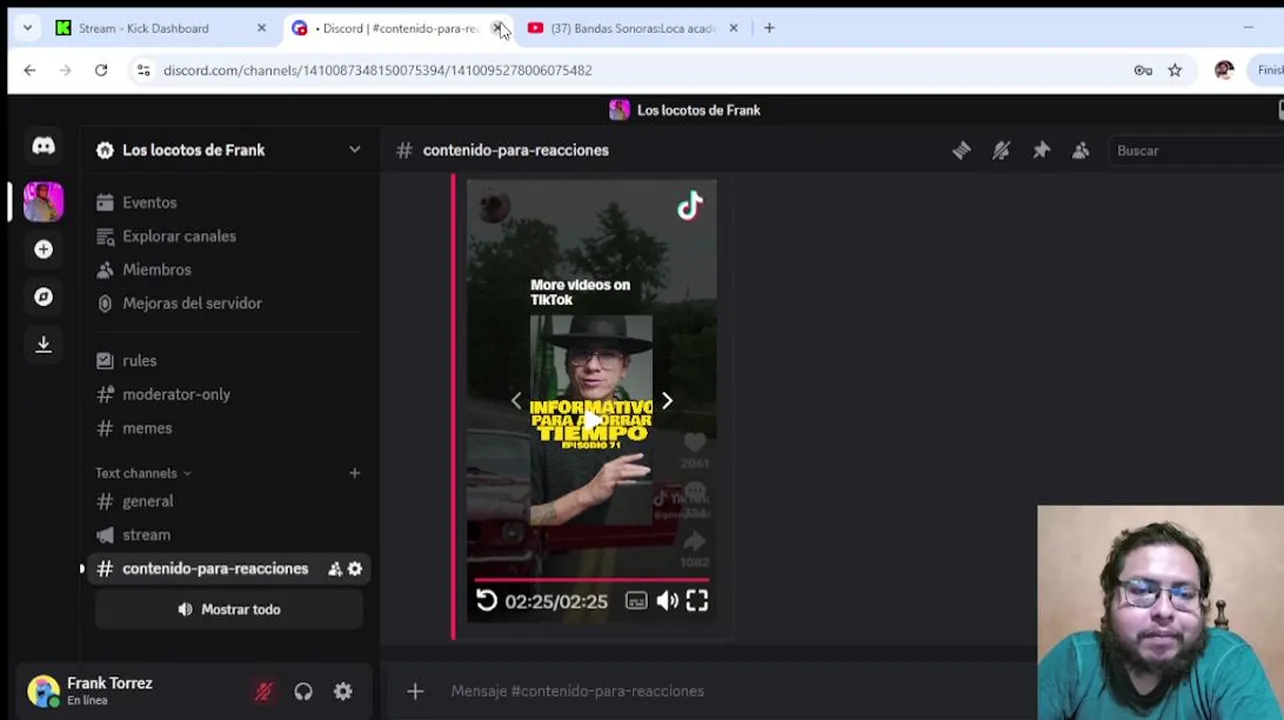The width and height of the screenshot is (1284, 720).
Task: Go to previous video arrow
Action: click(516, 401)
